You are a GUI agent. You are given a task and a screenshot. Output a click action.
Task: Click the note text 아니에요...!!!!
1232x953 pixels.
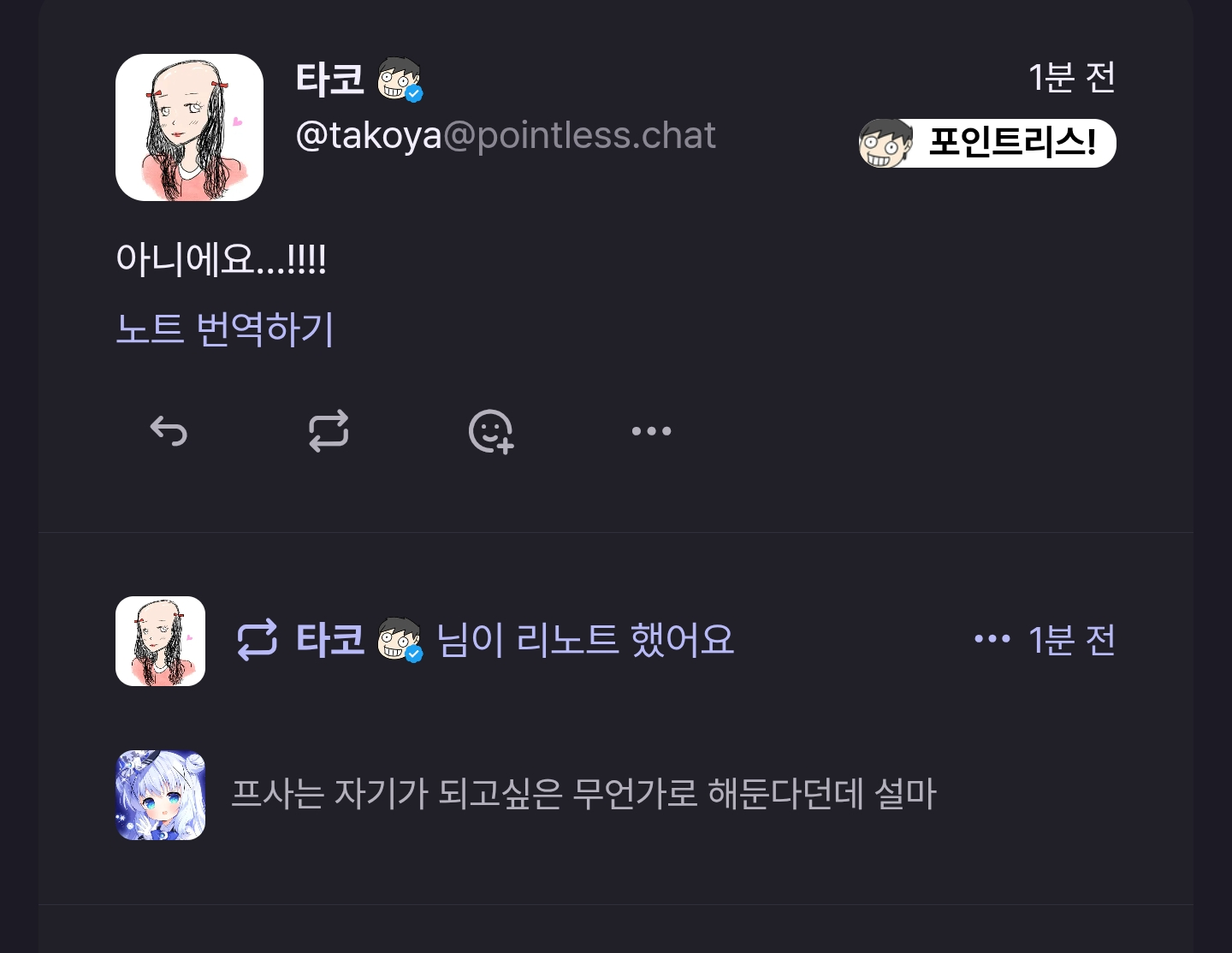point(221,258)
